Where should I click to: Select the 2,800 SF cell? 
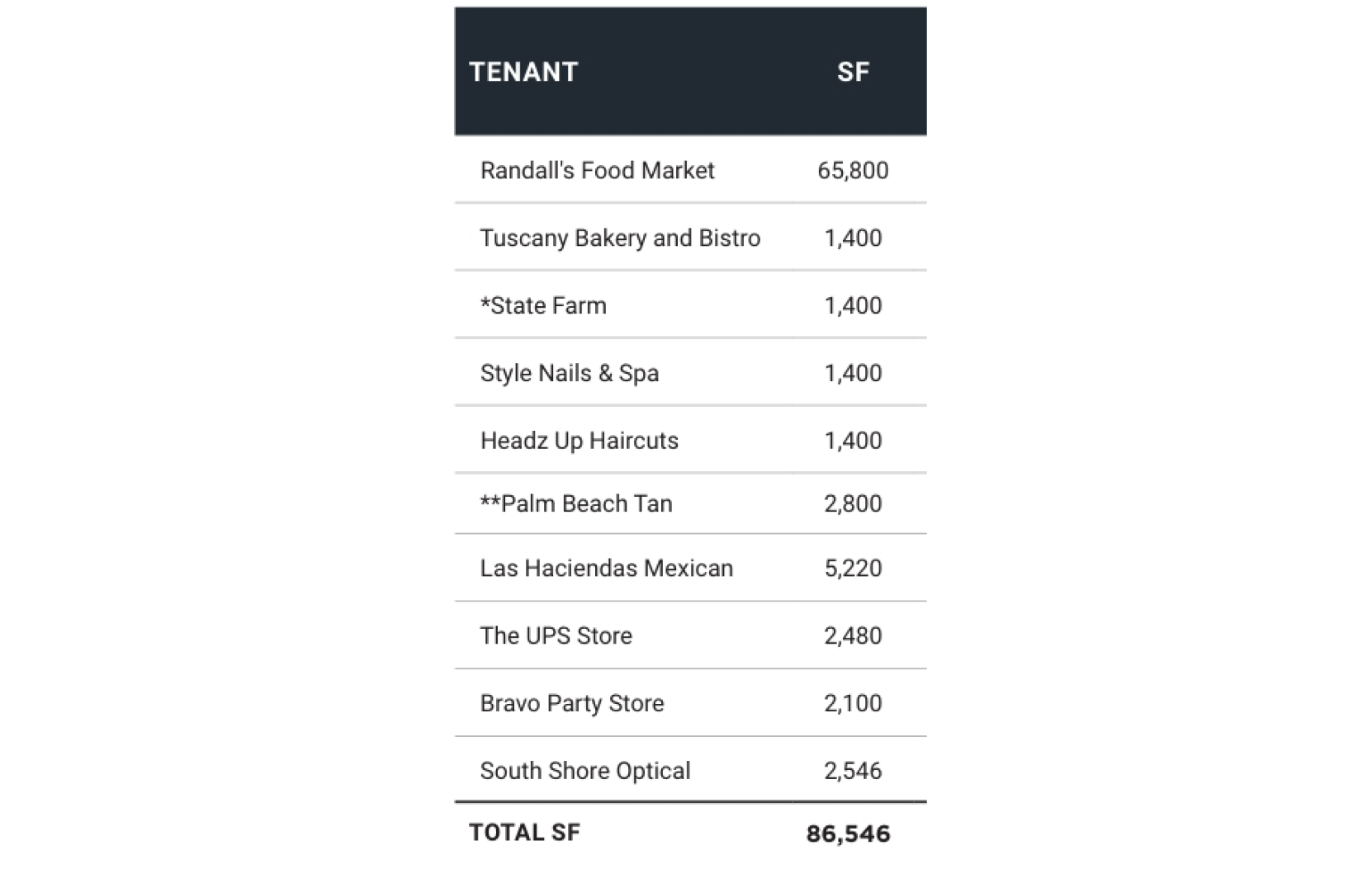coord(853,503)
